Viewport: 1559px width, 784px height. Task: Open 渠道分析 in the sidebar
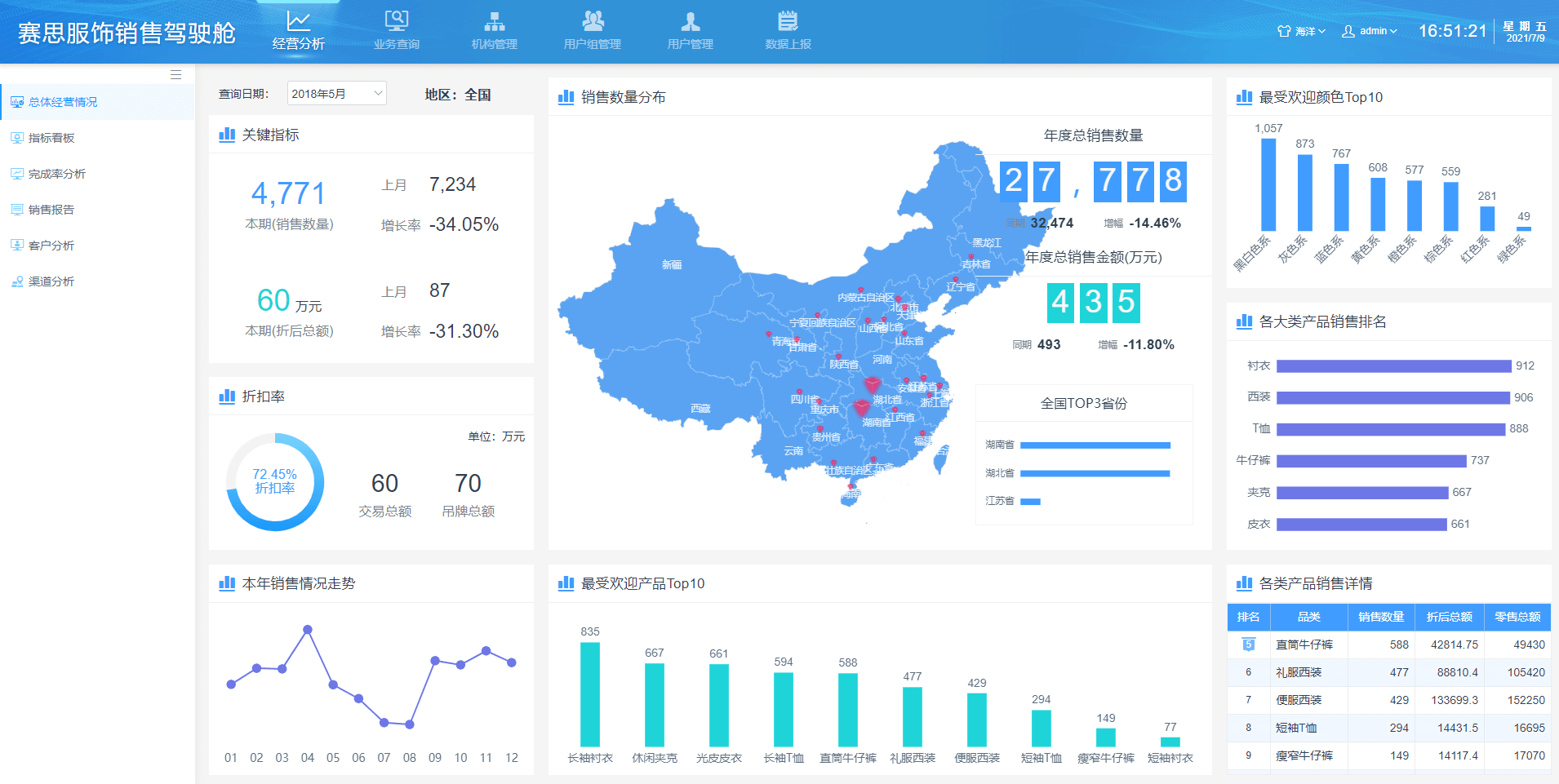(51, 281)
